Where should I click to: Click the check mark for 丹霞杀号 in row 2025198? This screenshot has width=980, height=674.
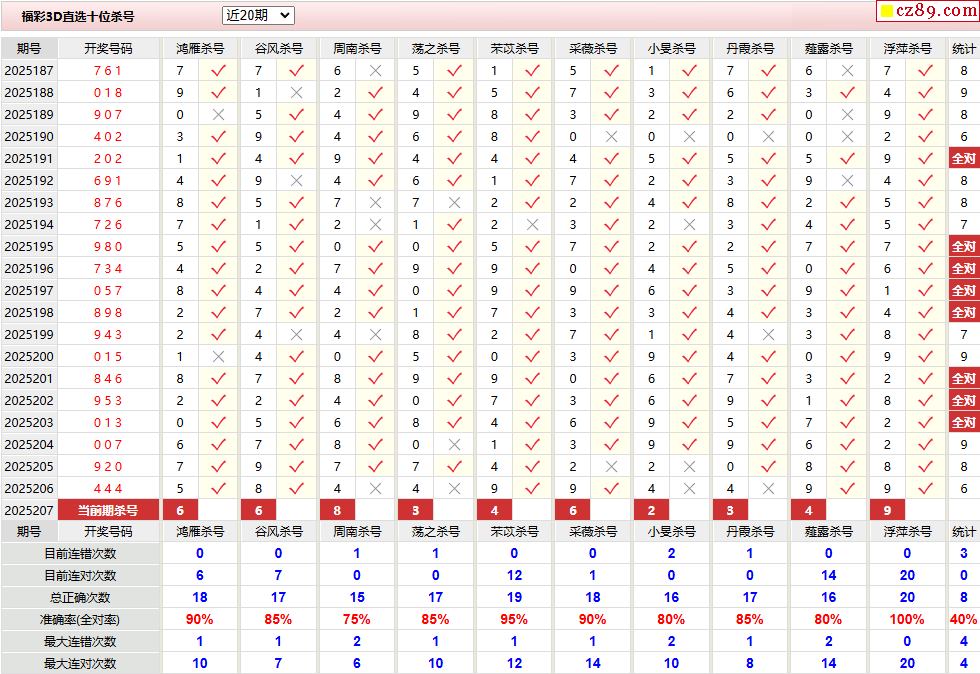(768, 313)
